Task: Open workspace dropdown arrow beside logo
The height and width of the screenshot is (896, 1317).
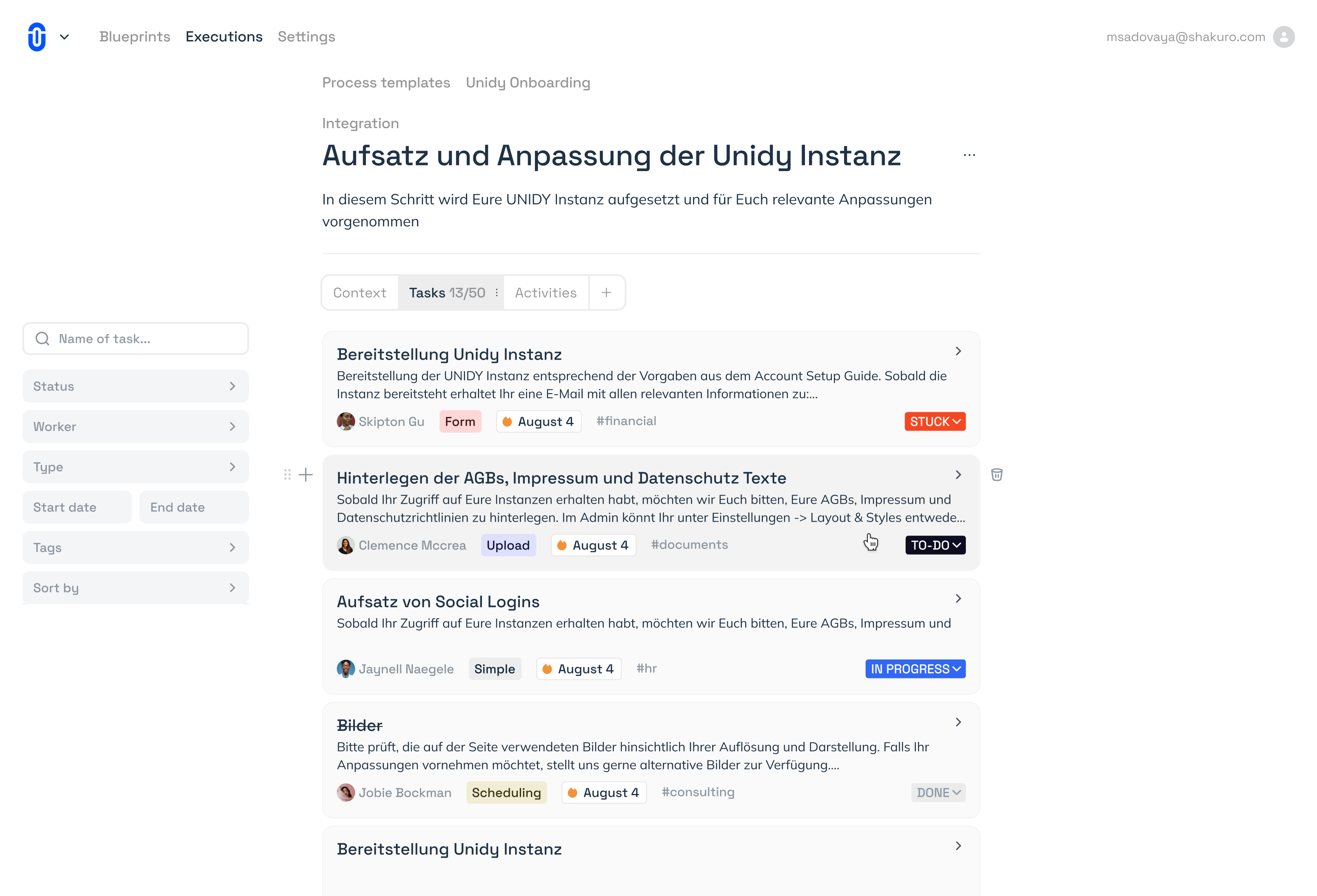Action: 65,37
